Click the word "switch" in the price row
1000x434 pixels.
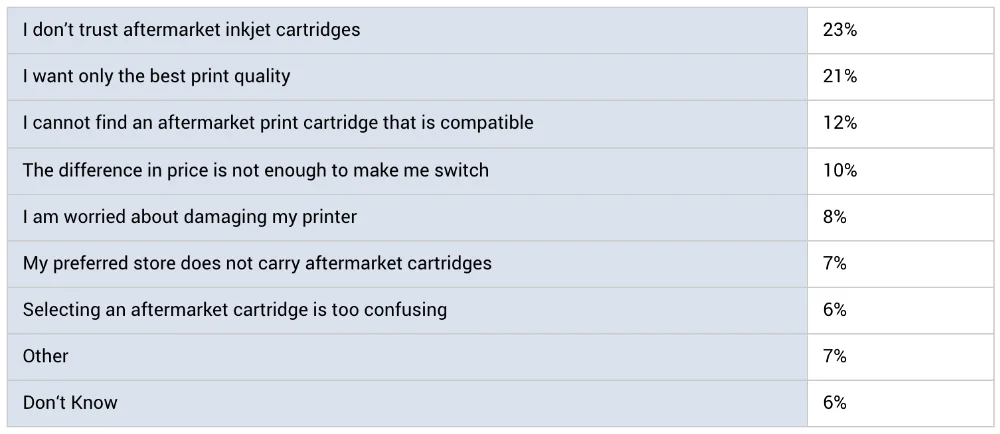pyautogui.click(x=461, y=170)
